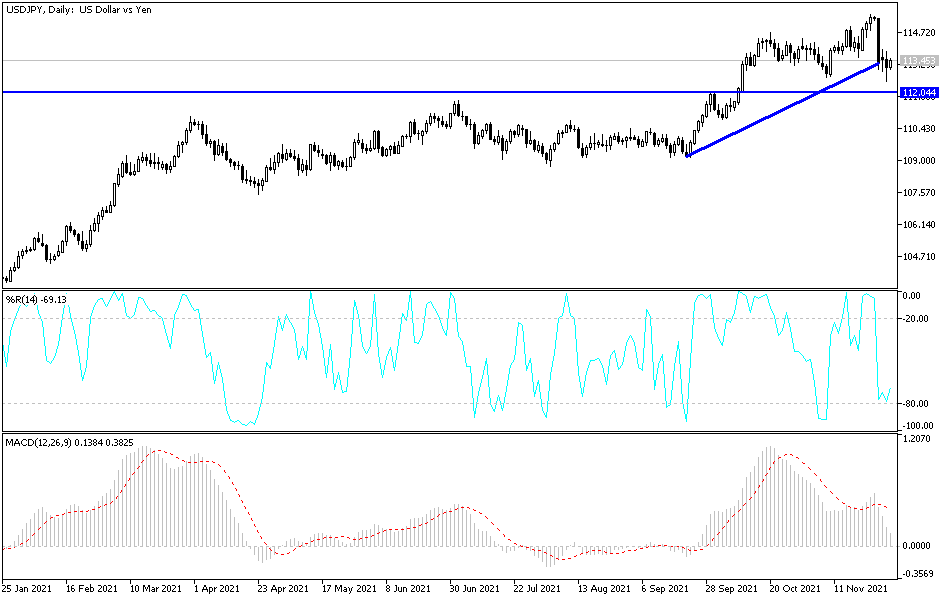The width and height of the screenshot is (950, 600).
Task: Select the blue ascending trendline
Action: tap(780, 110)
